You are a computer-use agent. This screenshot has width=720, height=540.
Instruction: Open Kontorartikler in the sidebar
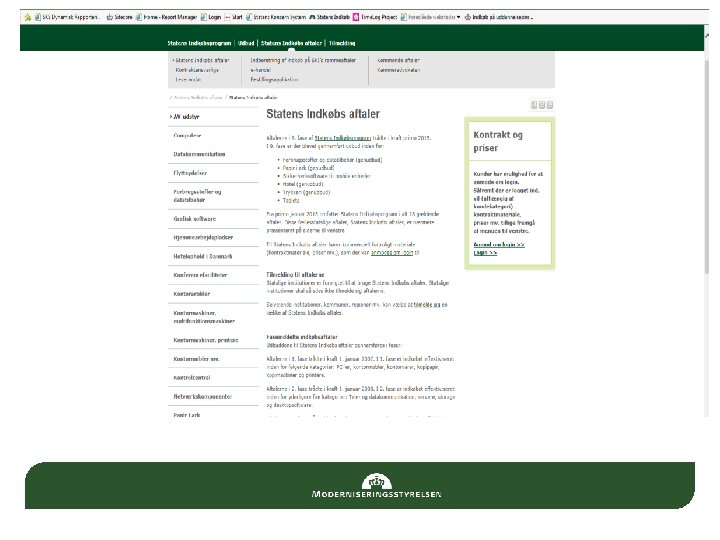click(x=191, y=294)
